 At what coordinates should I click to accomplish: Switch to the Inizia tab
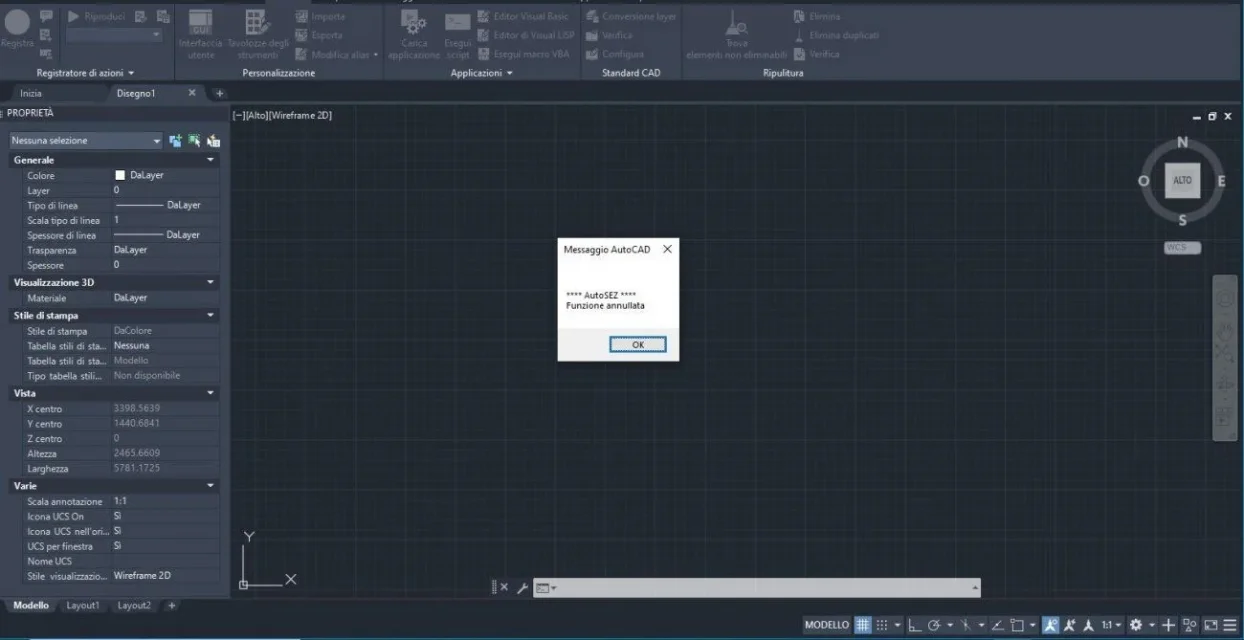pyautogui.click(x=30, y=93)
